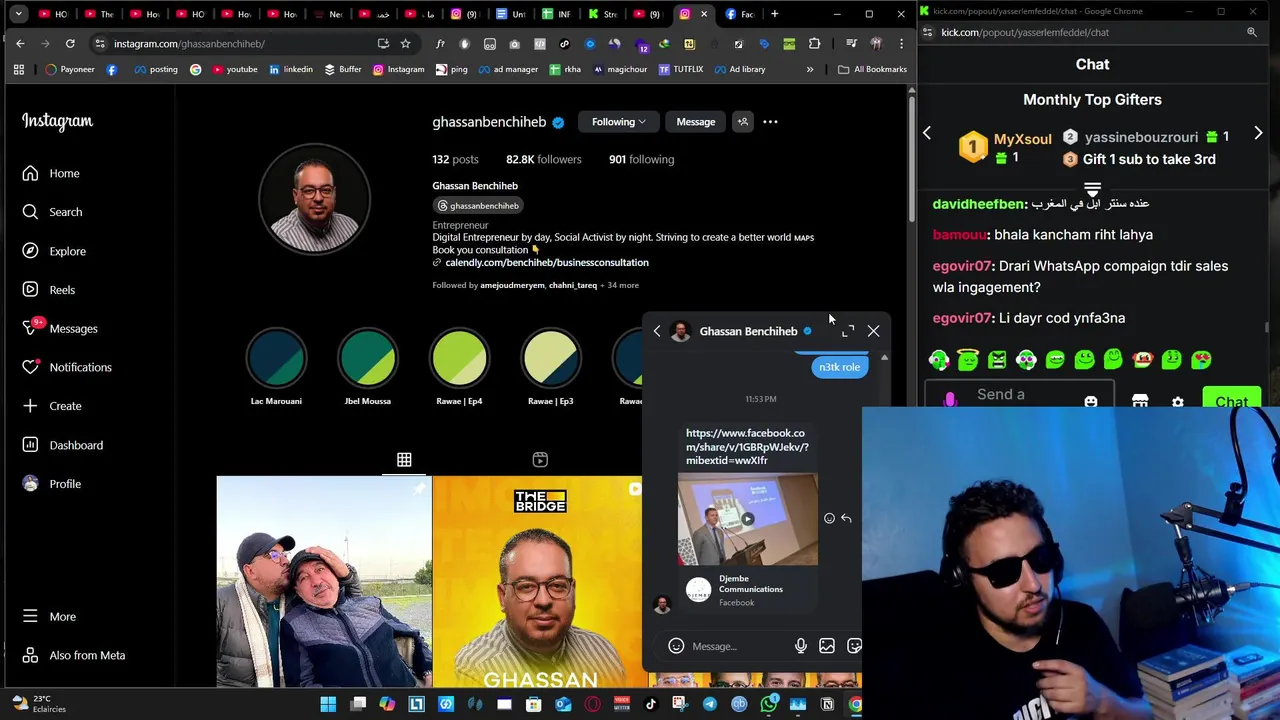The height and width of the screenshot is (720, 1280).
Task: Expand the hidden bookmarks chevron
Action: click(x=810, y=69)
